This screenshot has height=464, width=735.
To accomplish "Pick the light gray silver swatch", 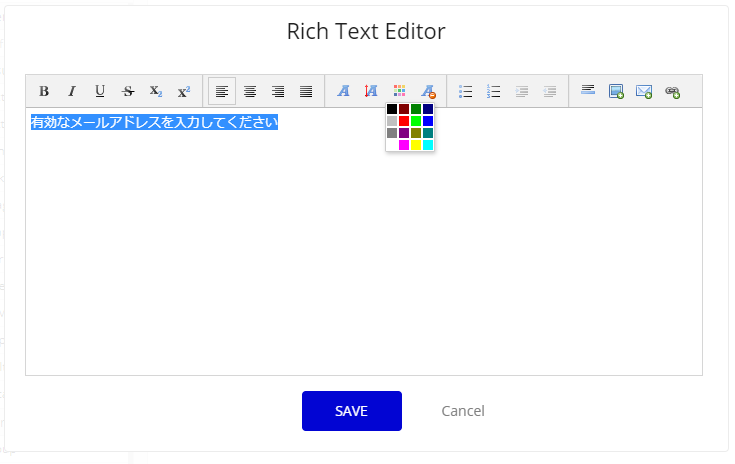I will [392, 121].
